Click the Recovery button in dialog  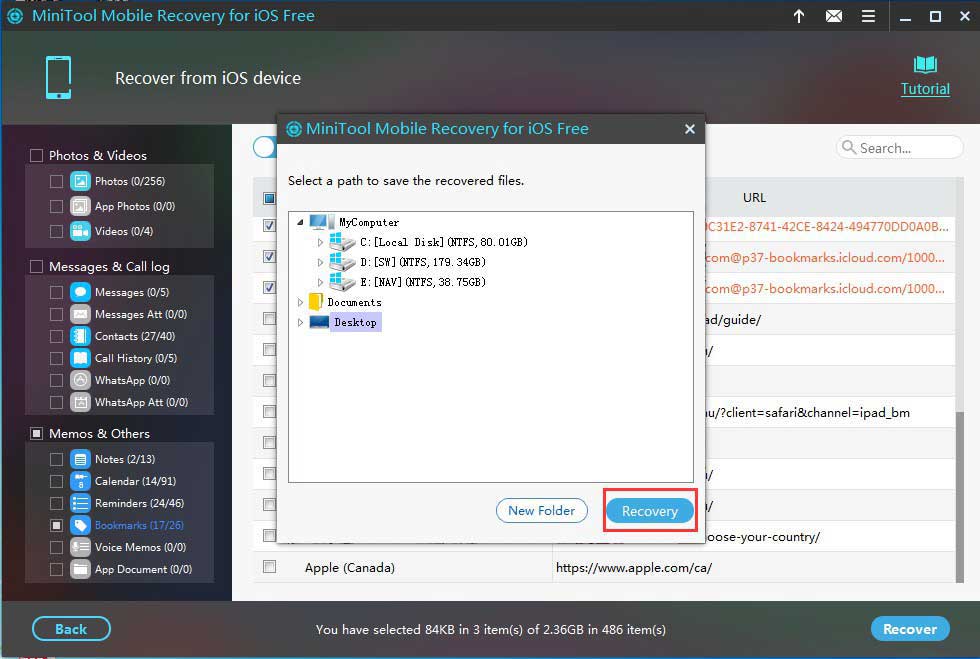(x=650, y=511)
